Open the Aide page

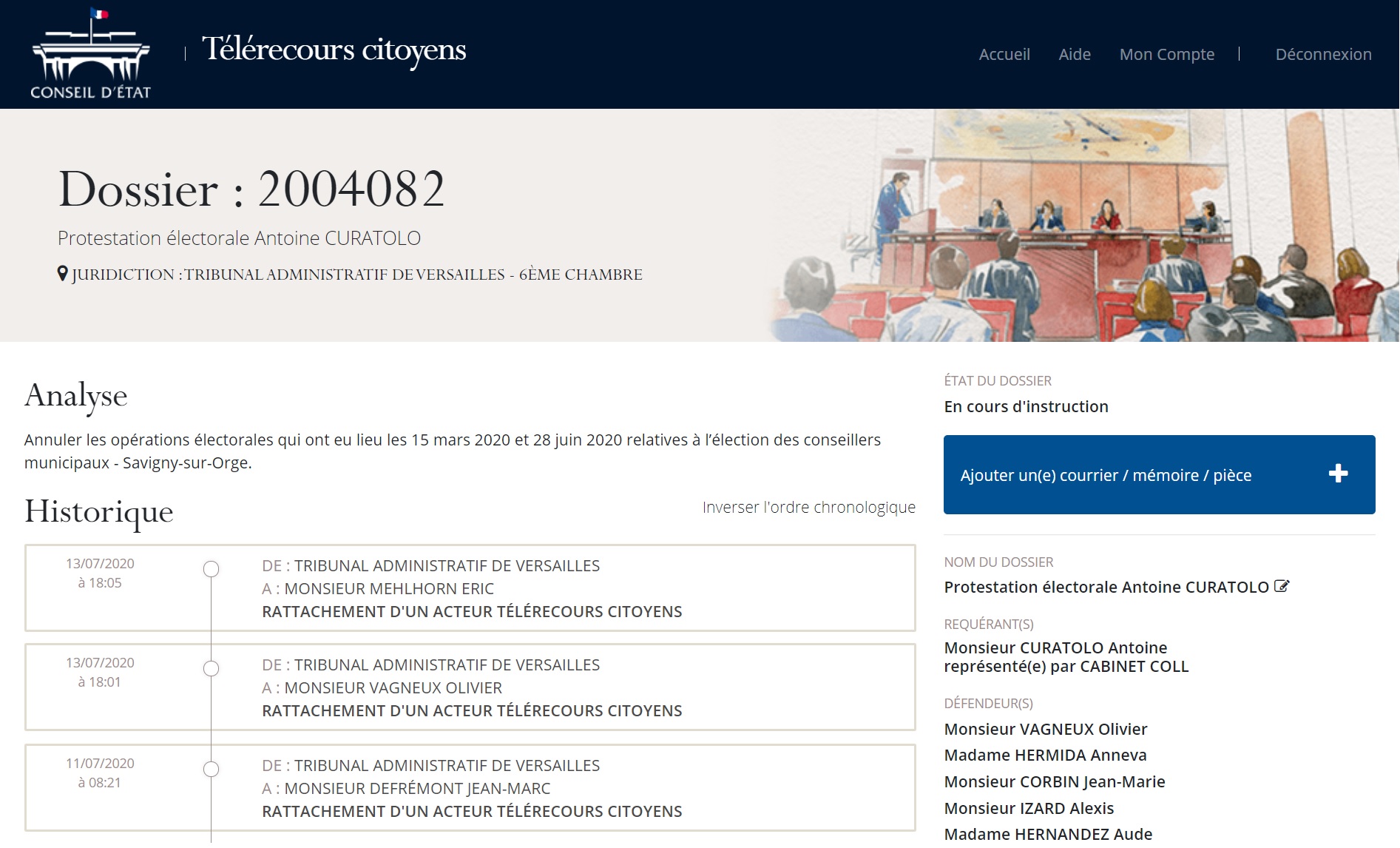1074,55
